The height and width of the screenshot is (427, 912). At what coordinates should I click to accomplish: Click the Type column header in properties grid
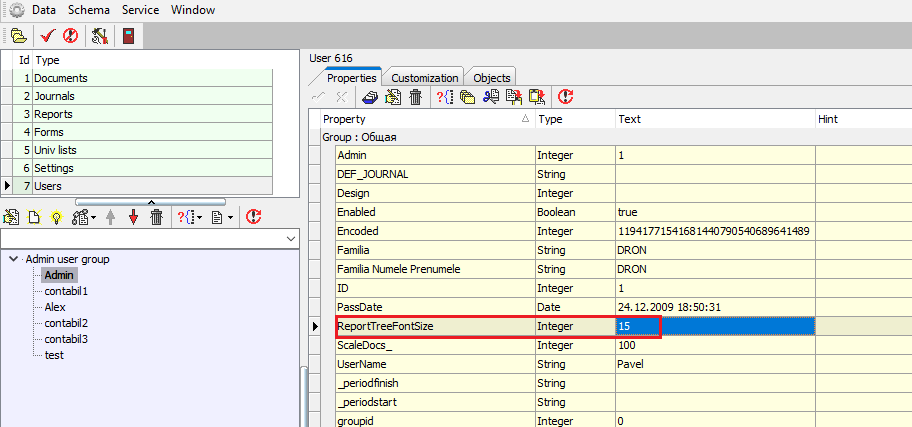pyautogui.click(x=576, y=119)
